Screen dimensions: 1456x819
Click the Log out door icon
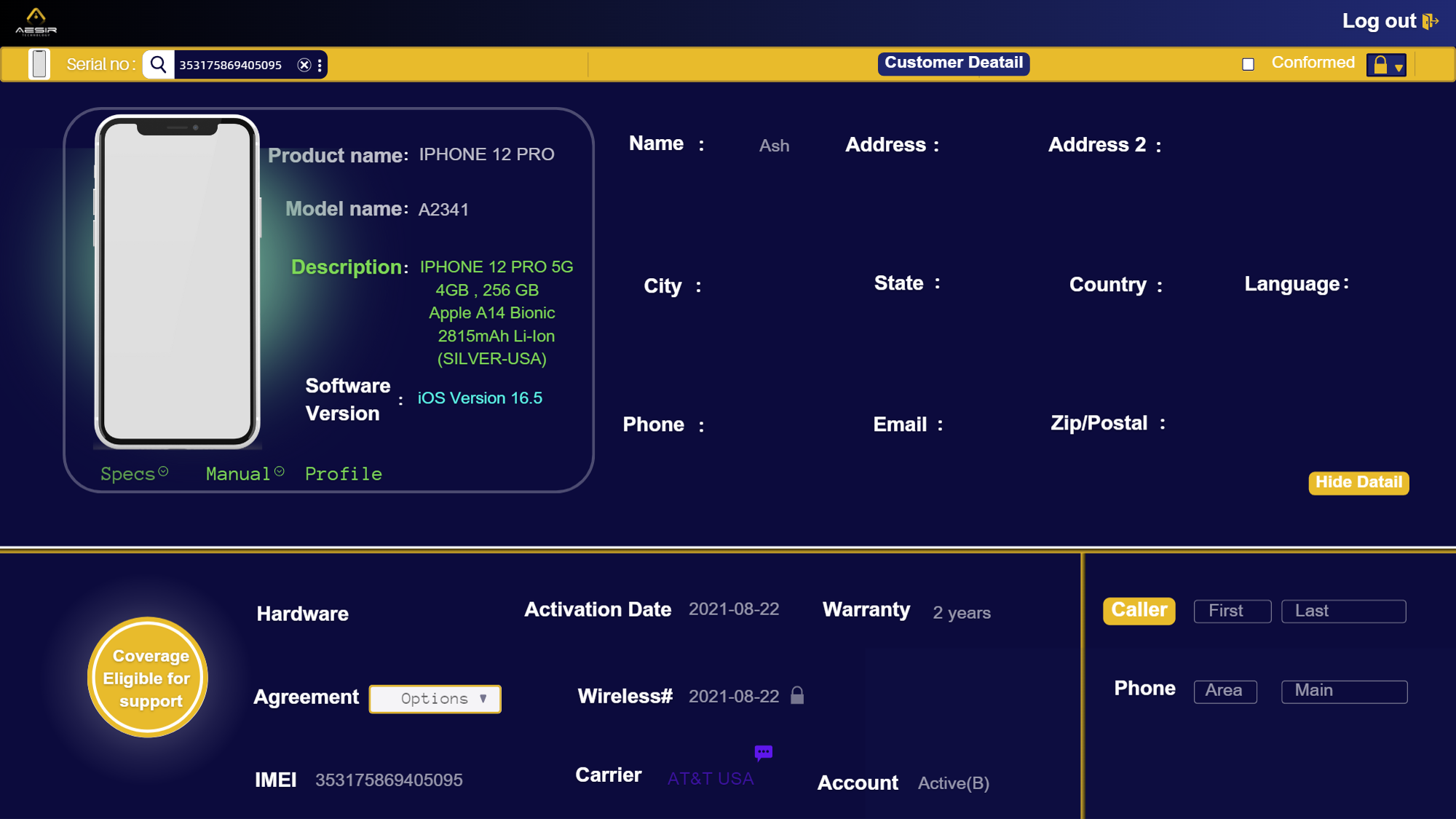click(1430, 21)
